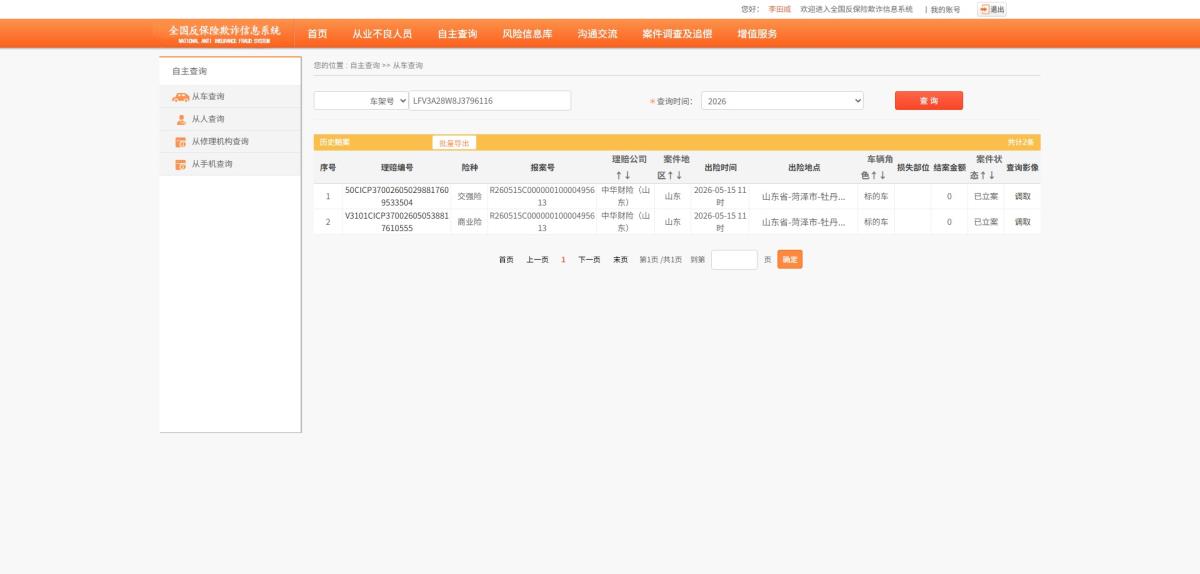
Task: Go to 上一页 in pagination
Action: click(538, 260)
